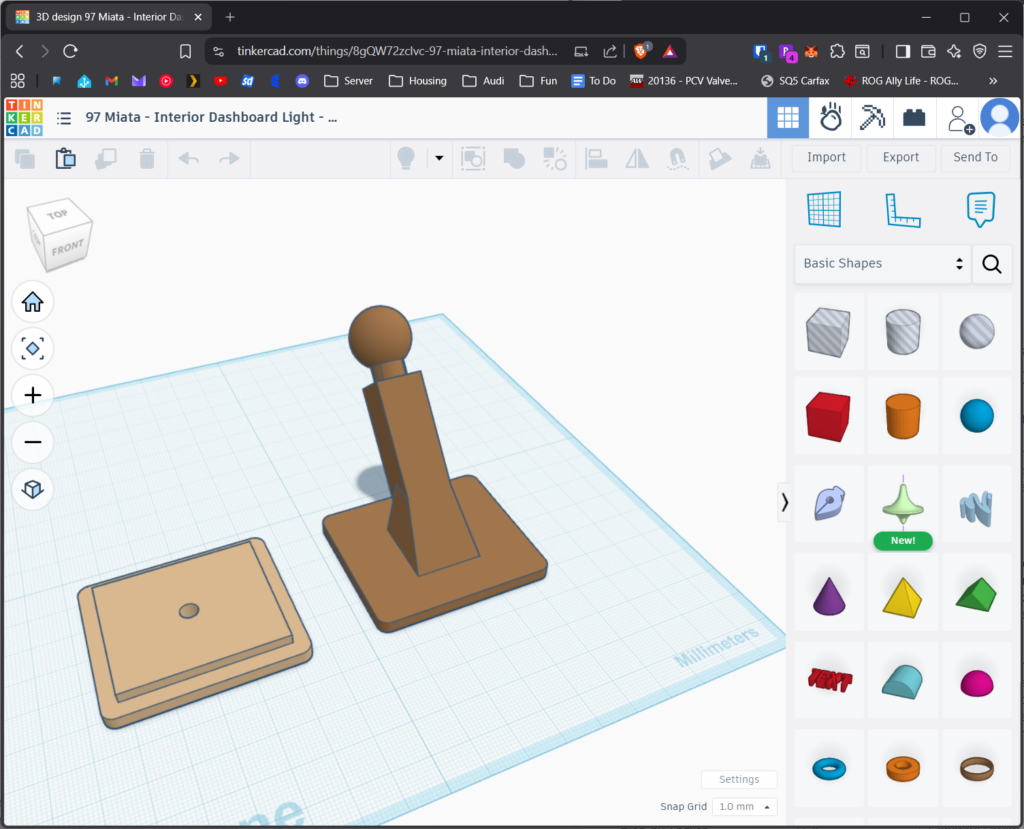Screen dimensions: 1024x829
Task: Zoom out with the minus button
Action: 32,442
